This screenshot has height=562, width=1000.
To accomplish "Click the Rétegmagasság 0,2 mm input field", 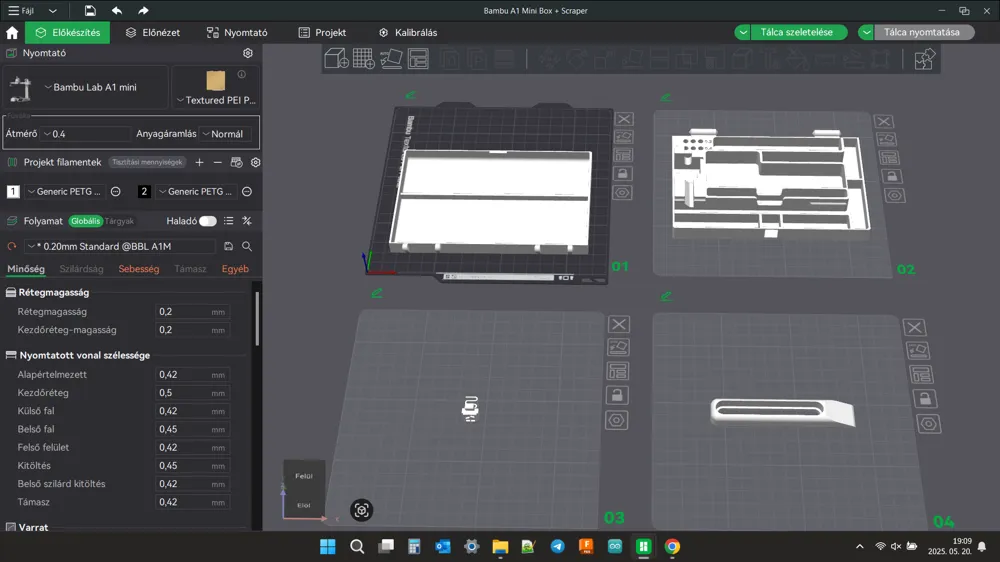I will [193, 312].
